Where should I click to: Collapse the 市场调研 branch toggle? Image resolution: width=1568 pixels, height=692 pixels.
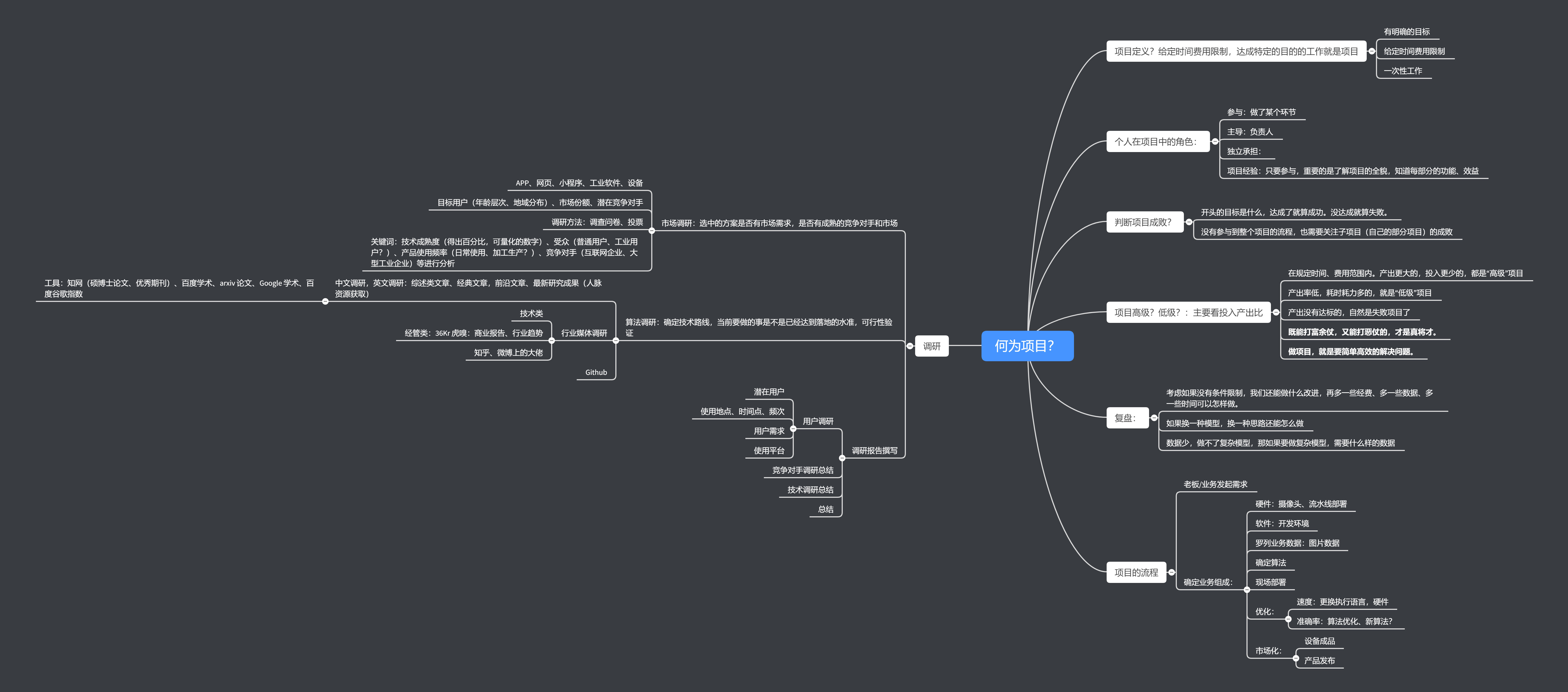(x=651, y=231)
